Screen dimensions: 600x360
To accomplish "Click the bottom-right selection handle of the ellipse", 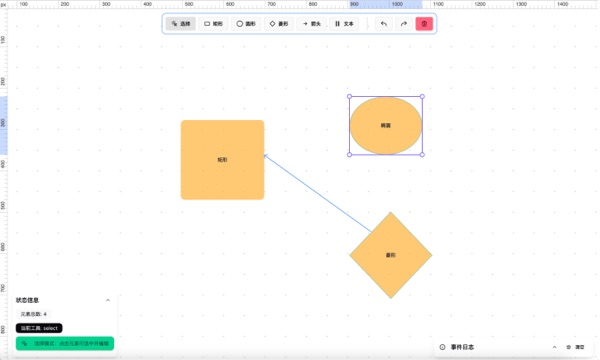I will pos(422,155).
